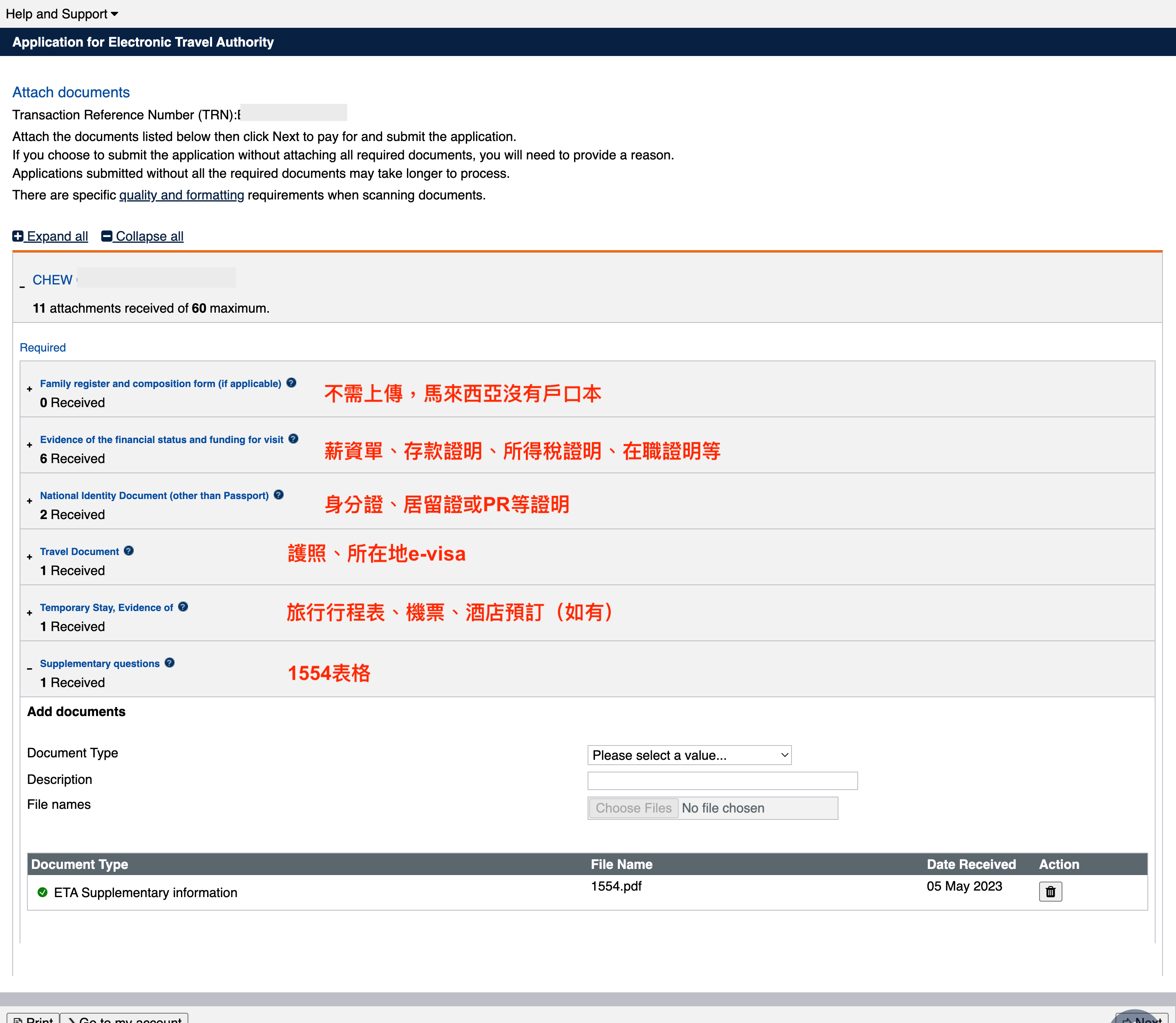This screenshot has height=1023, width=1176.
Task: Expand the National Identity Document section
Action: pyautogui.click(x=30, y=501)
